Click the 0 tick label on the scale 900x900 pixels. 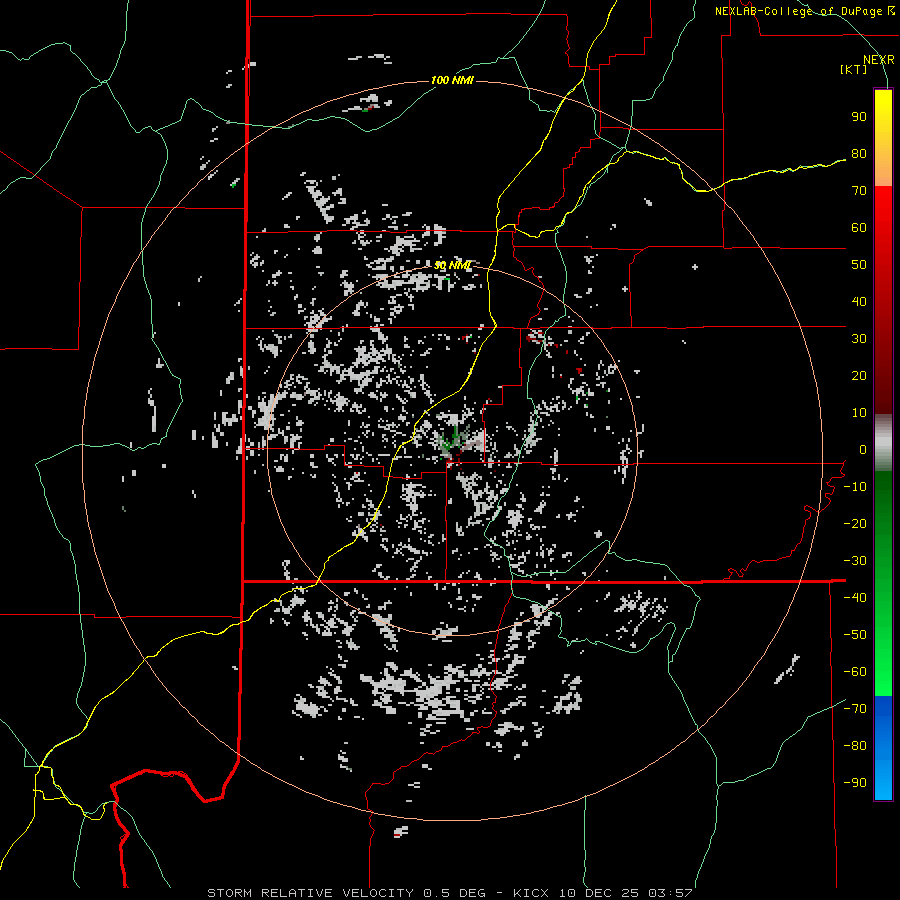(x=863, y=450)
